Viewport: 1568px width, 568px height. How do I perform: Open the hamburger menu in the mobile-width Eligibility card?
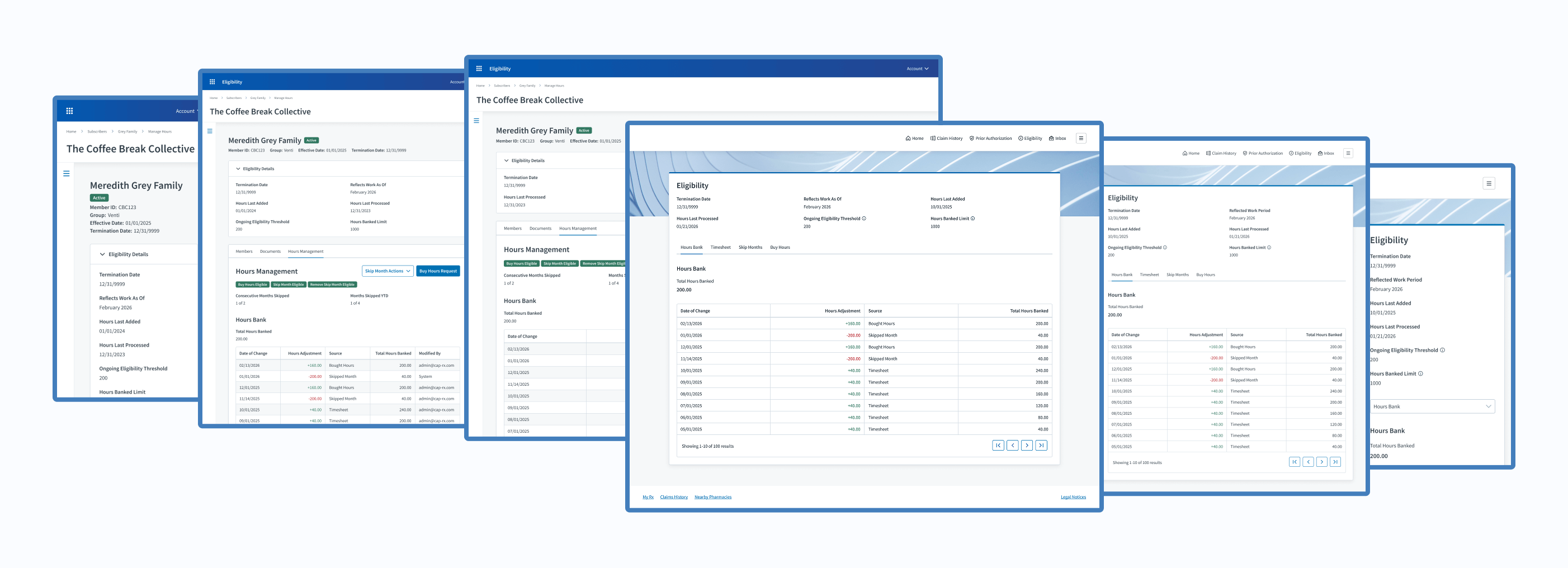(x=1488, y=183)
